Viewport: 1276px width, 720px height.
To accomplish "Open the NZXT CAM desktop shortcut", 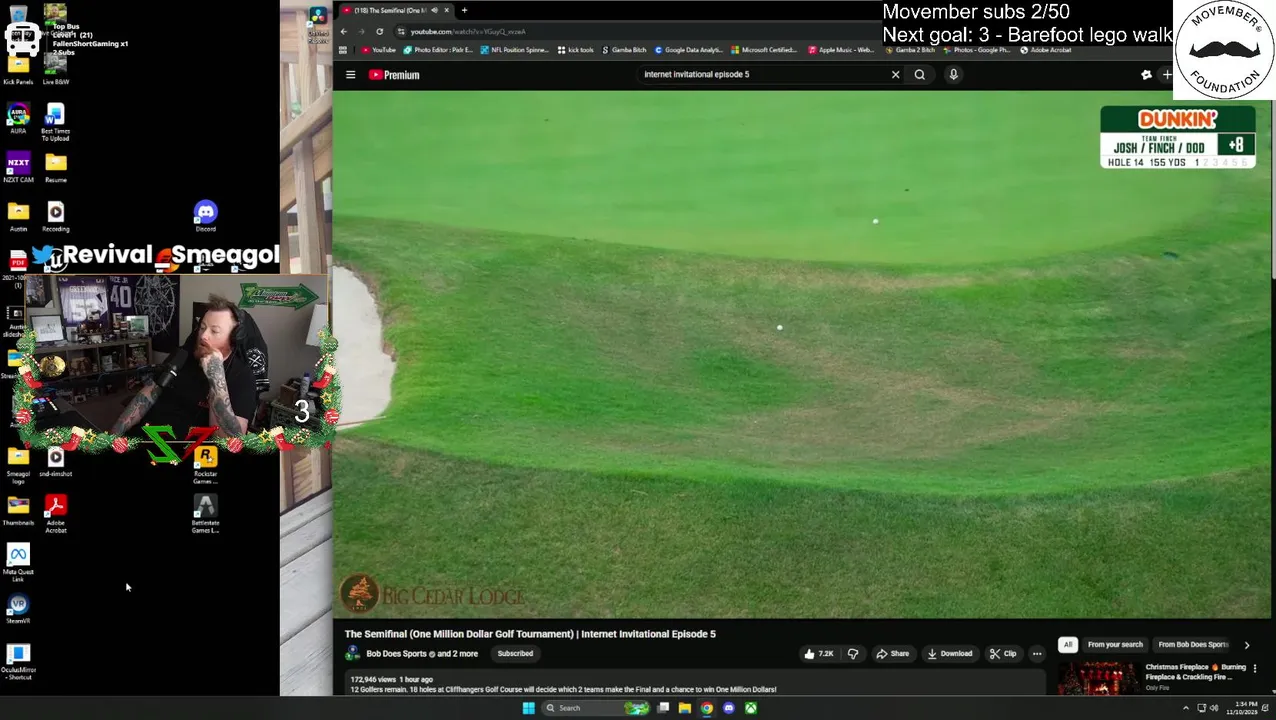I will point(18,167).
